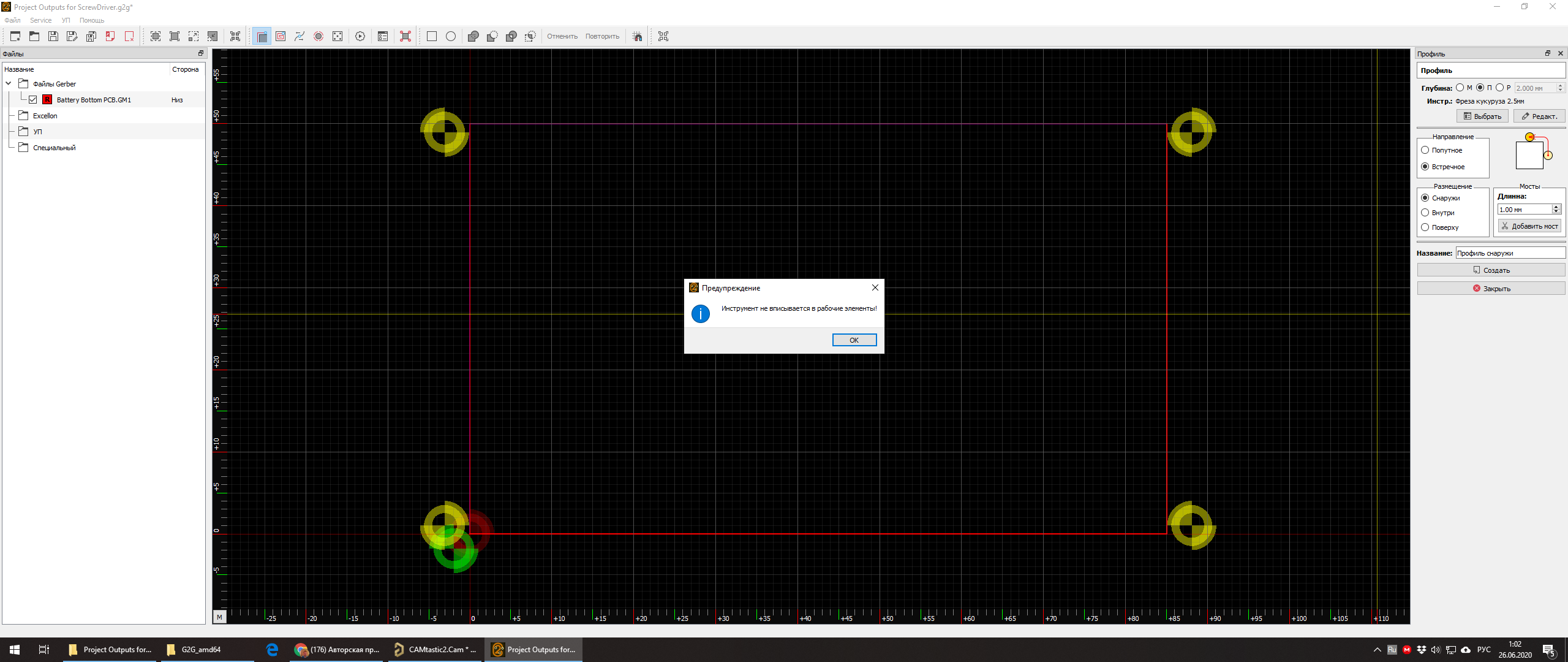The width and height of the screenshot is (1568, 662).
Task: Select the Попутное direction radio button
Action: (x=1425, y=150)
